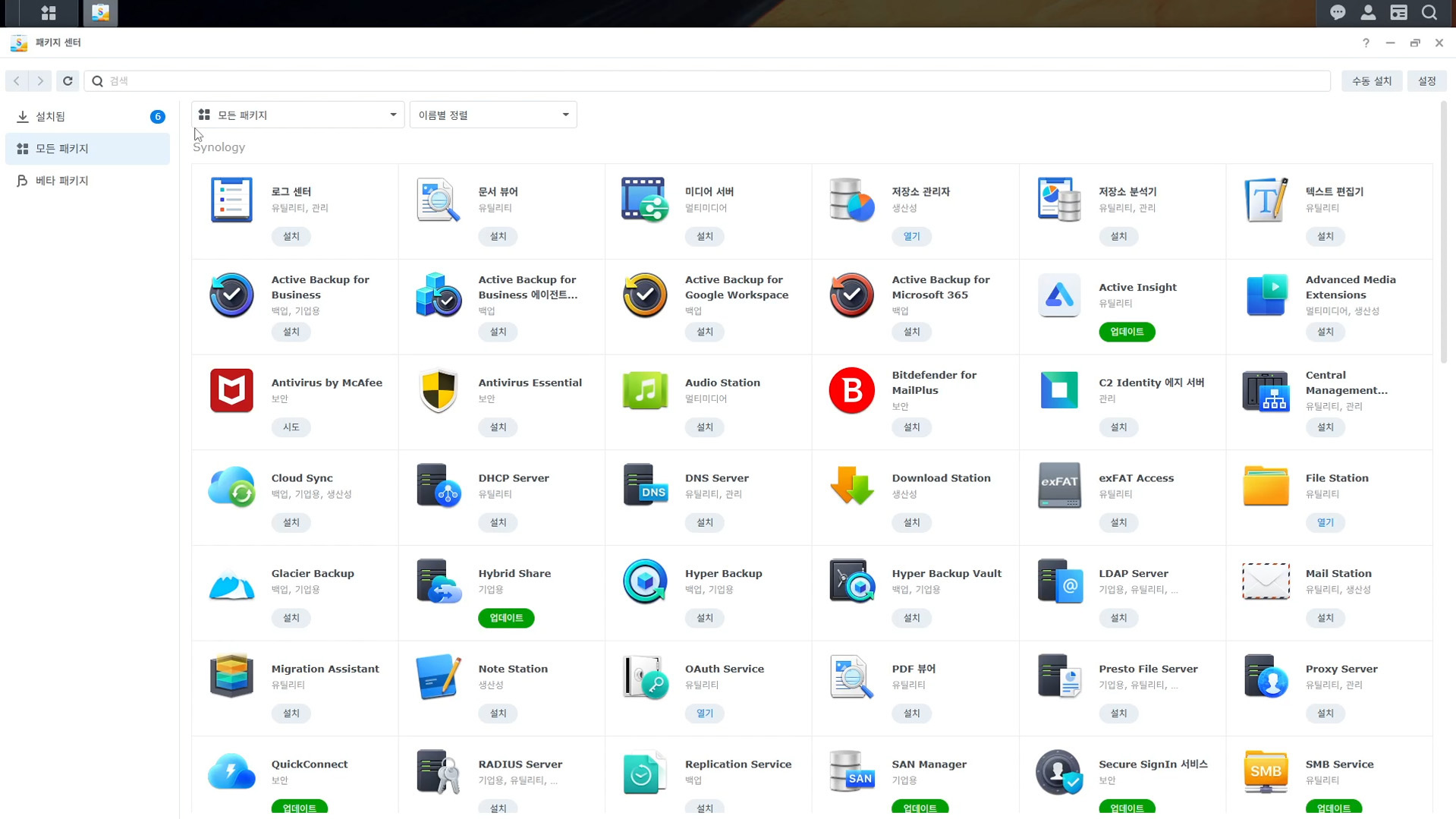The height and width of the screenshot is (819, 1456).
Task: Click the File Station folder icon
Action: tap(1266, 486)
